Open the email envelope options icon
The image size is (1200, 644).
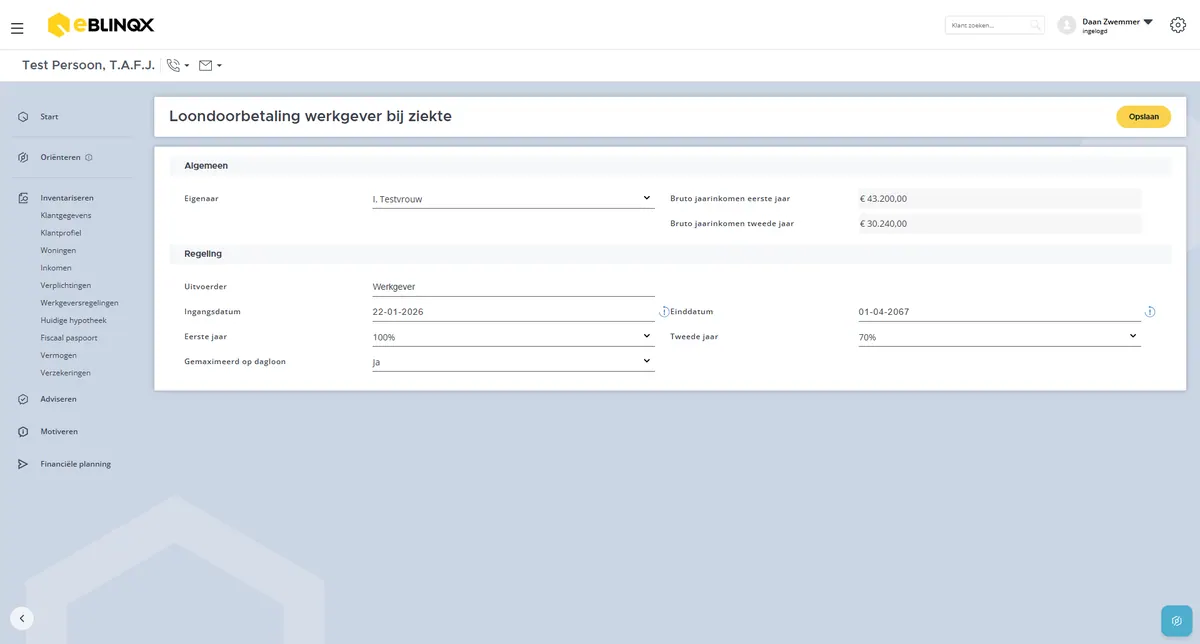[x=206, y=66]
